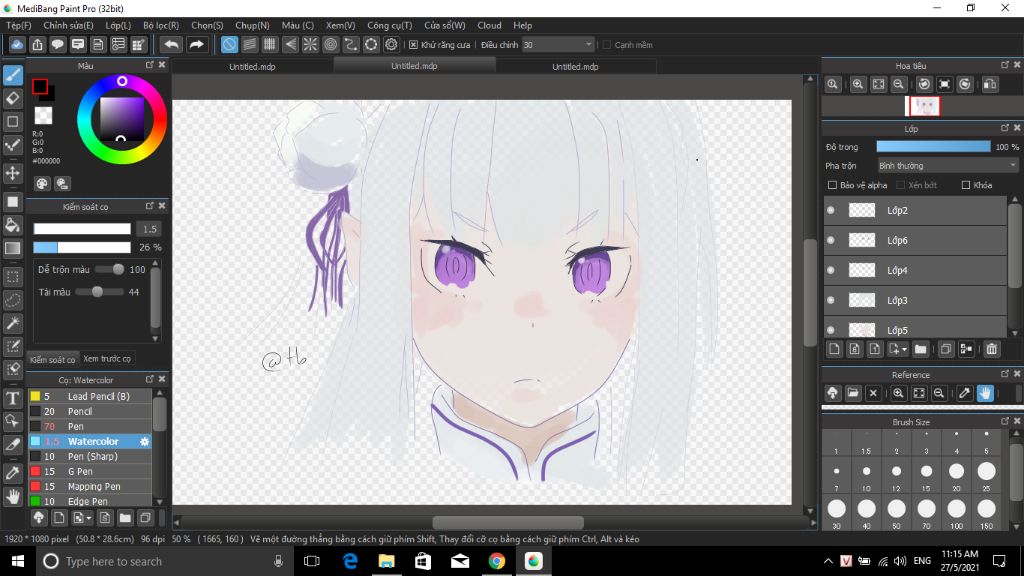This screenshot has width=1024, height=576.
Task: Pick brush size 20 preset
Action: tap(956, 475)
